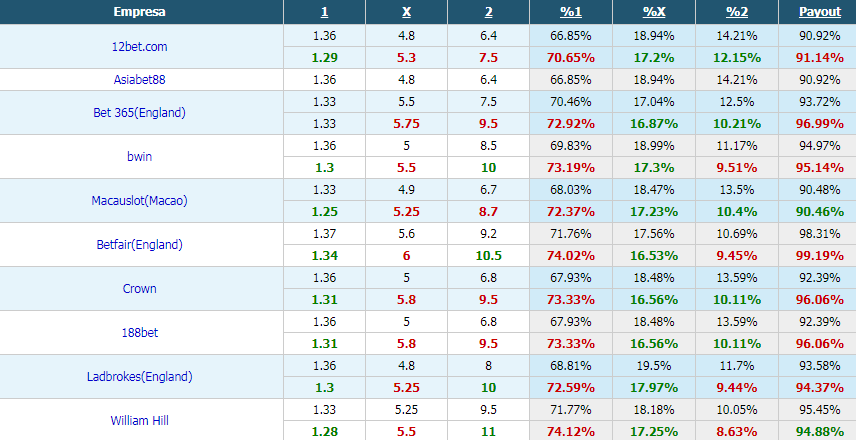
Task: Open the 12bet.com bookmaker link
Action: (139, 47)
